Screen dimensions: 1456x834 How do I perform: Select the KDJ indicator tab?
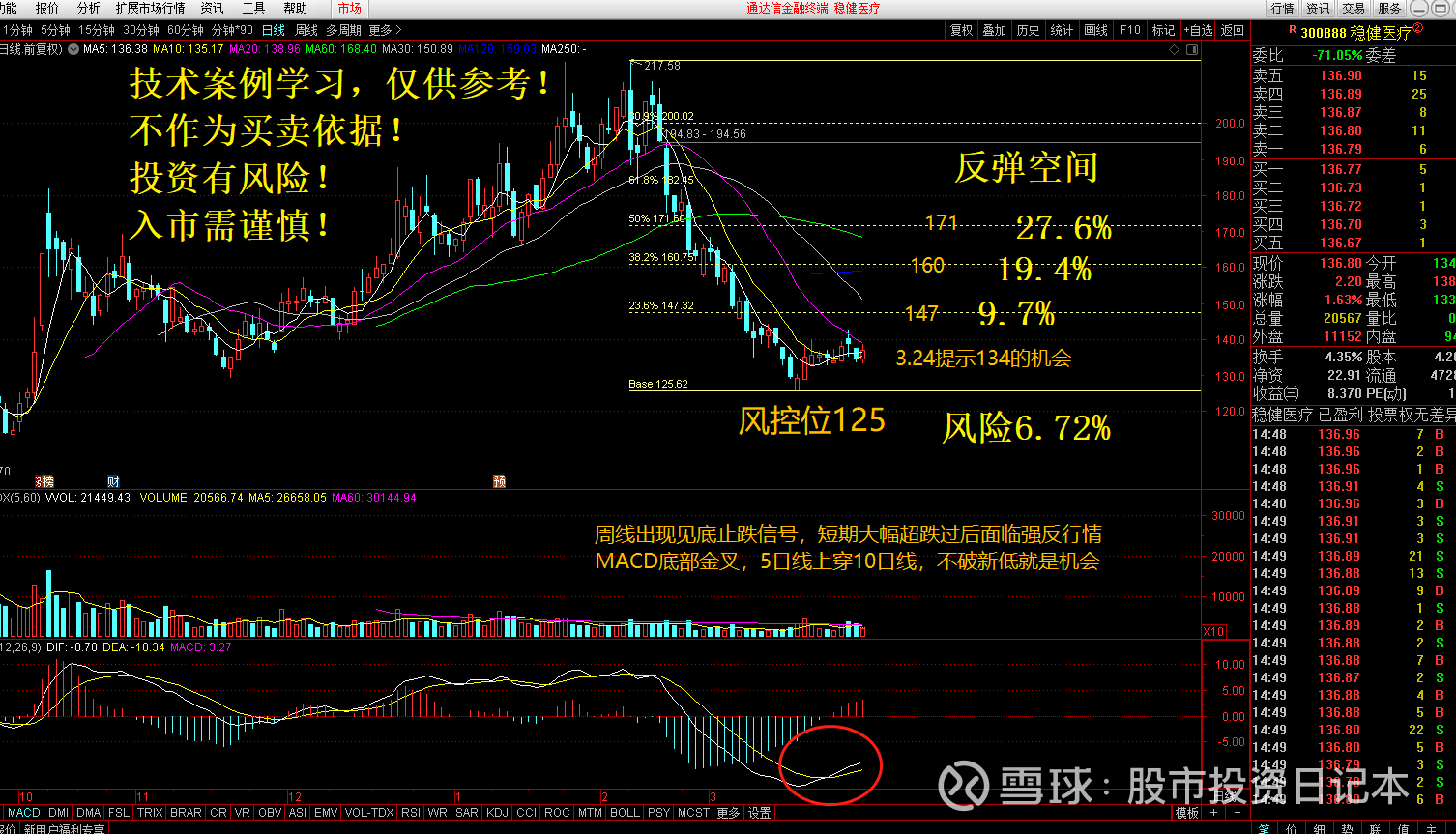tap(497, 813)
